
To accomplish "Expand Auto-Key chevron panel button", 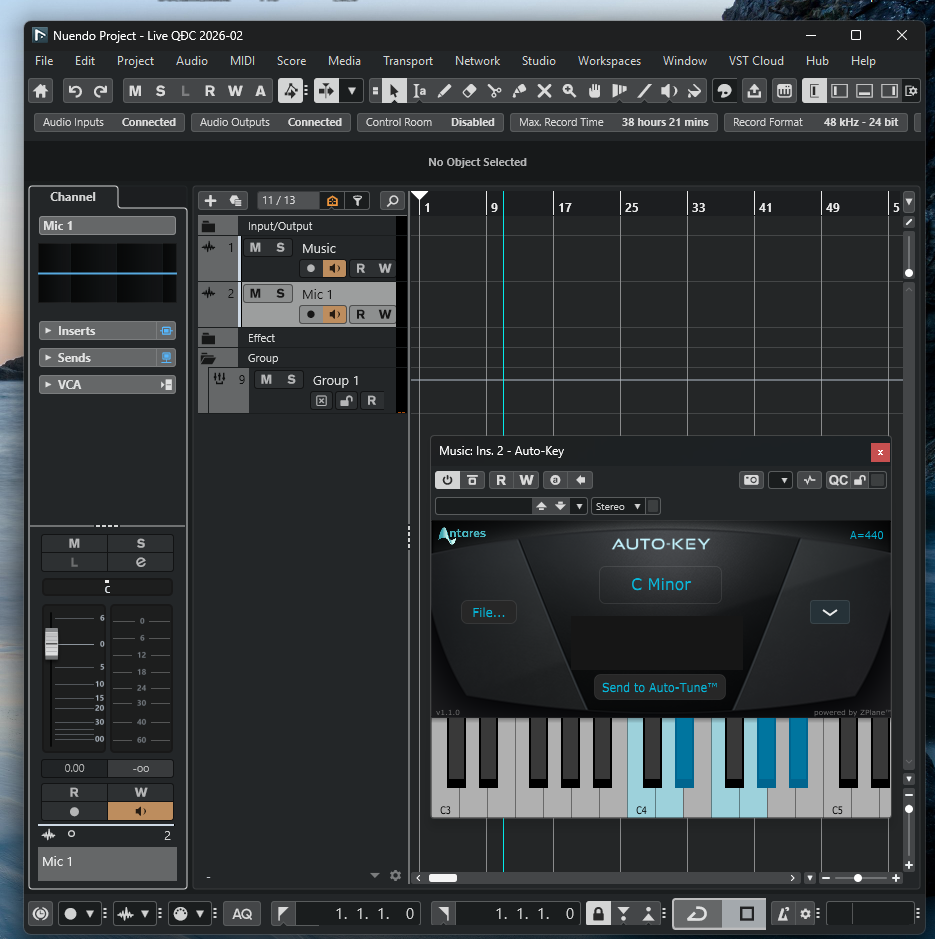I will pyautogui.click(x=830, y=613).
